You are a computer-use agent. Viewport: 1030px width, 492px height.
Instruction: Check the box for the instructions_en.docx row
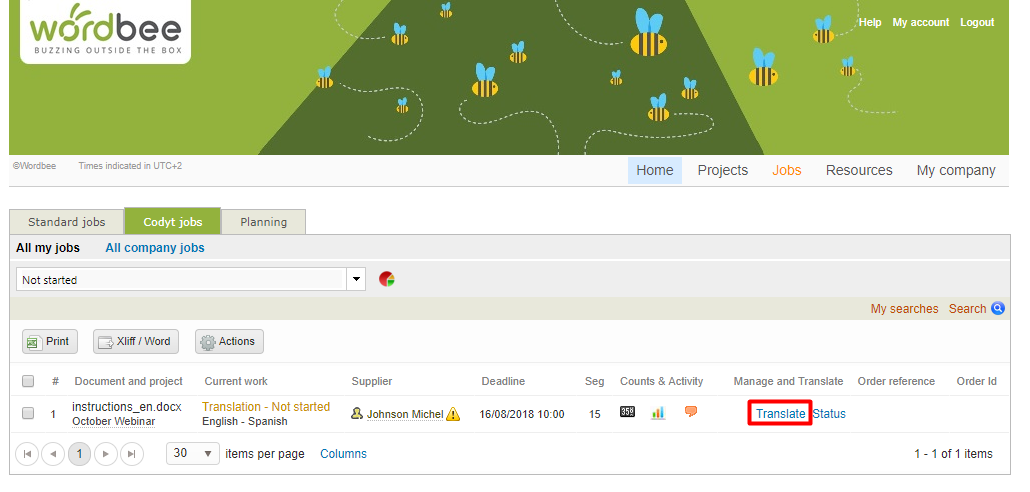tap(28, 413)
